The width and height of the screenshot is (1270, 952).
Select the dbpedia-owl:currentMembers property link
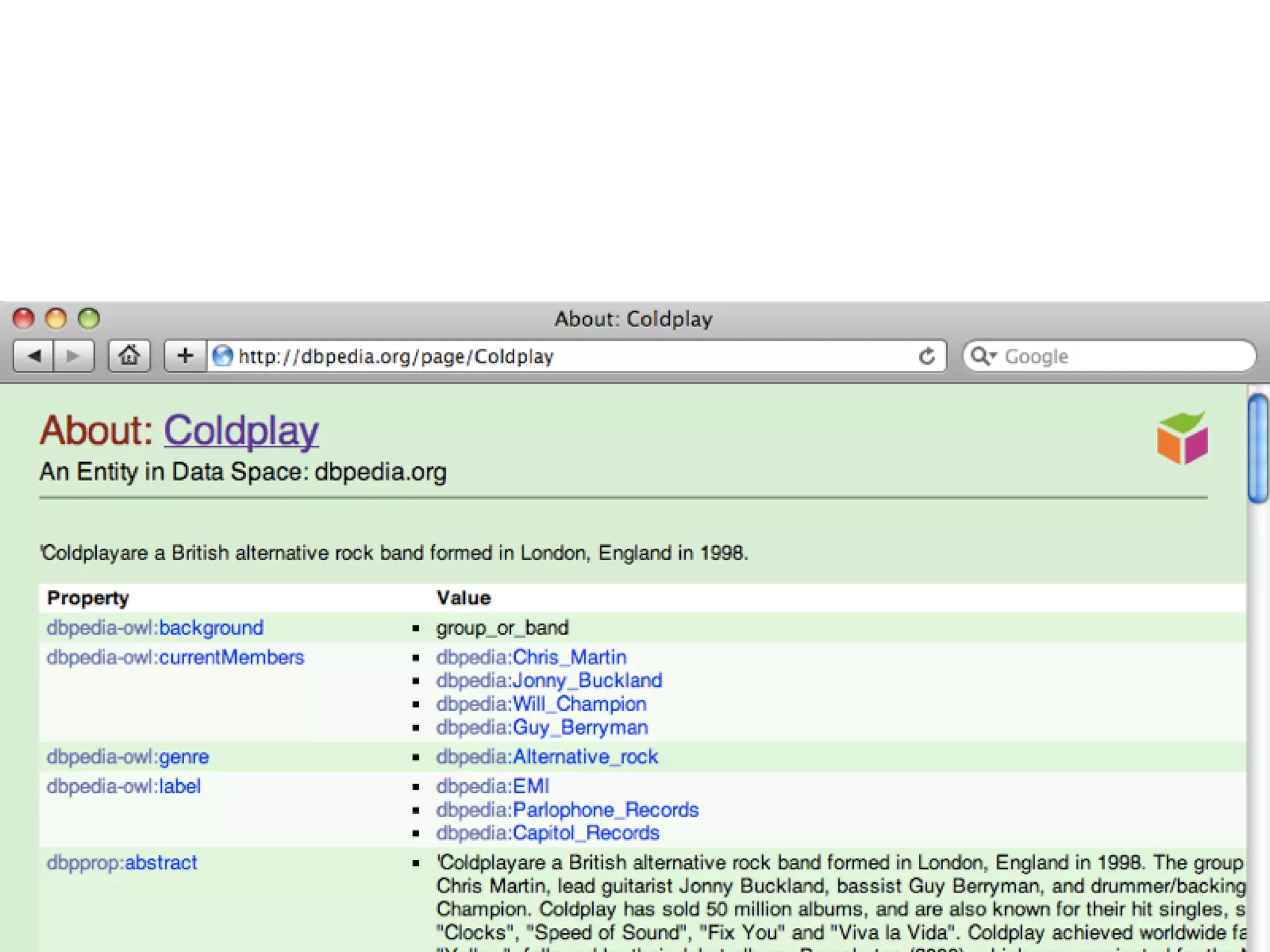click(175, 657)
